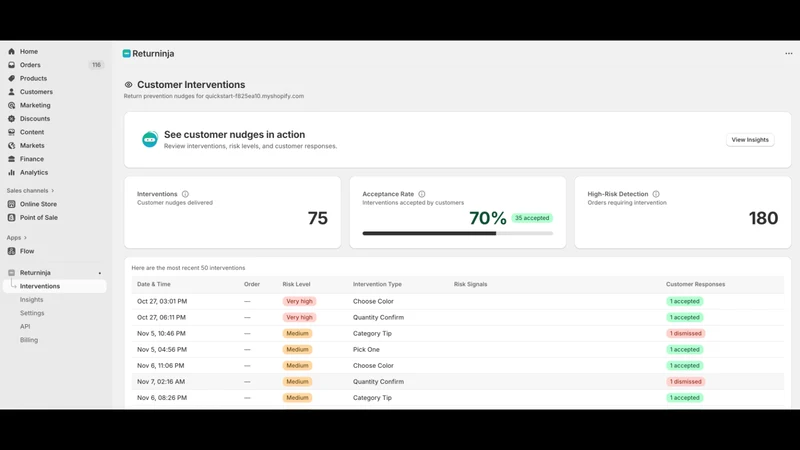
Task: Click the Flow app icon
Action: pyautogui.click(x=11, y=251)
